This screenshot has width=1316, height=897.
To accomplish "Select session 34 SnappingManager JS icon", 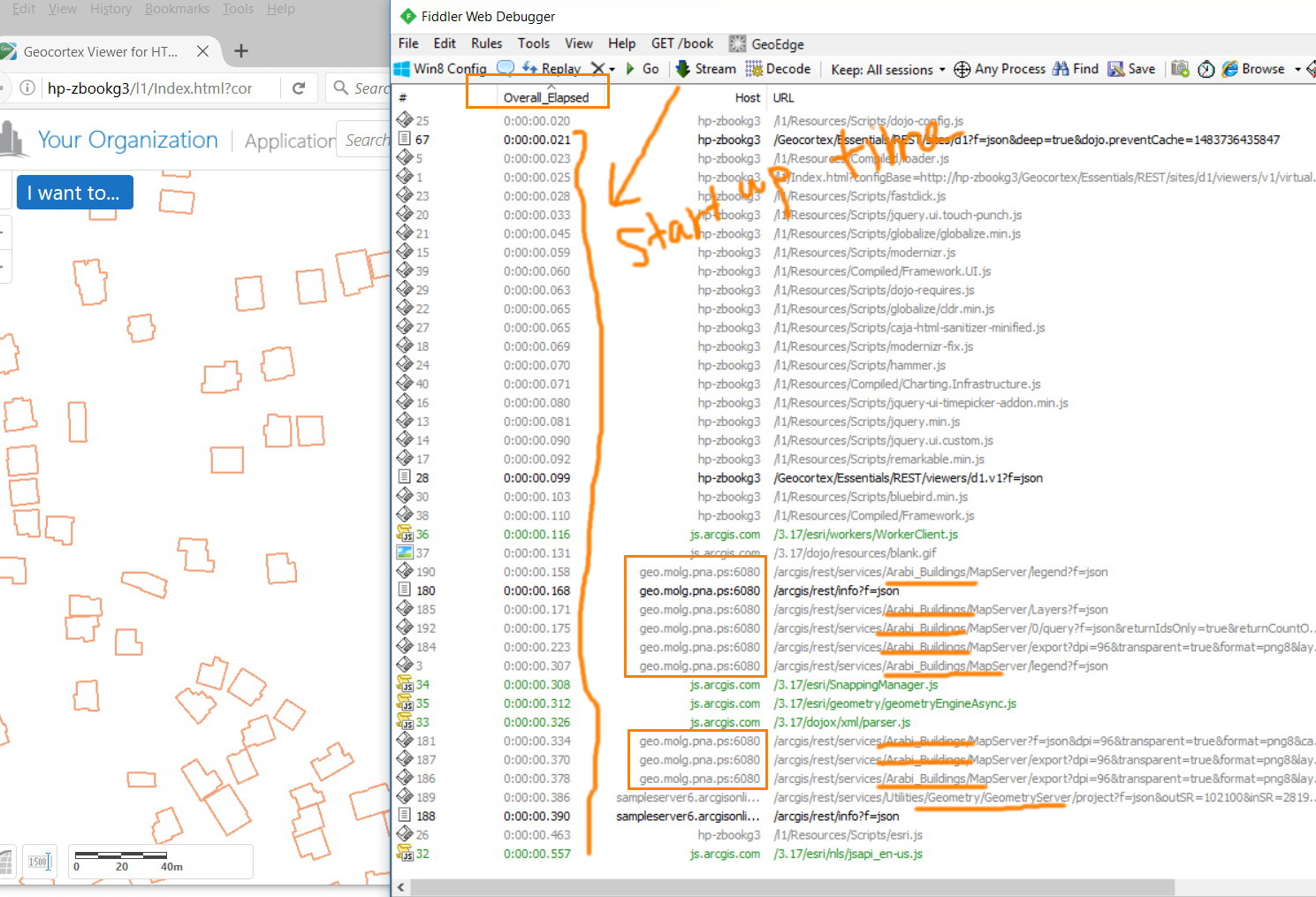I will tap(406, 684).
